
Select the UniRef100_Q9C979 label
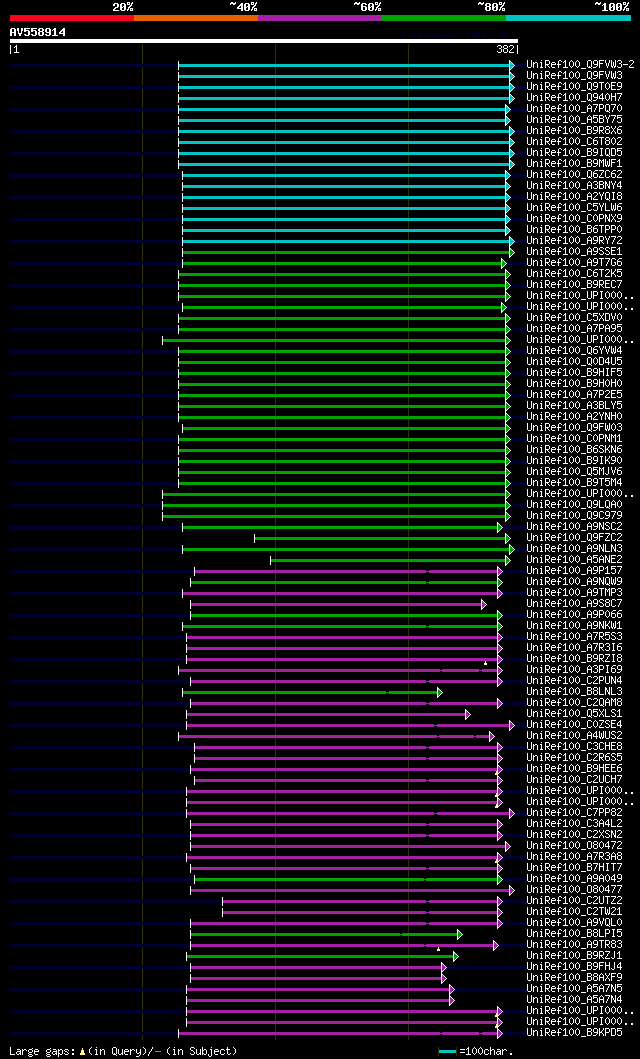(575, 516)
